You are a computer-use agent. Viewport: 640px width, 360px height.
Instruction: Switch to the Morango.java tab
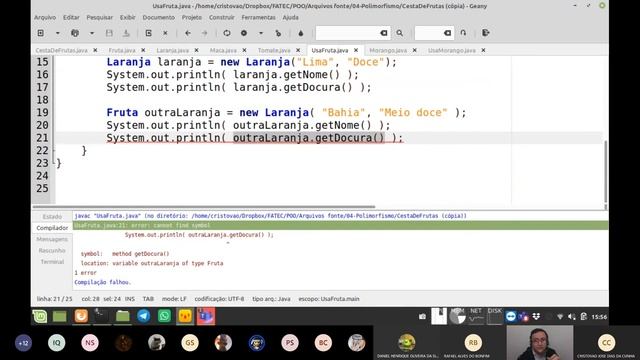pos(388,50)
